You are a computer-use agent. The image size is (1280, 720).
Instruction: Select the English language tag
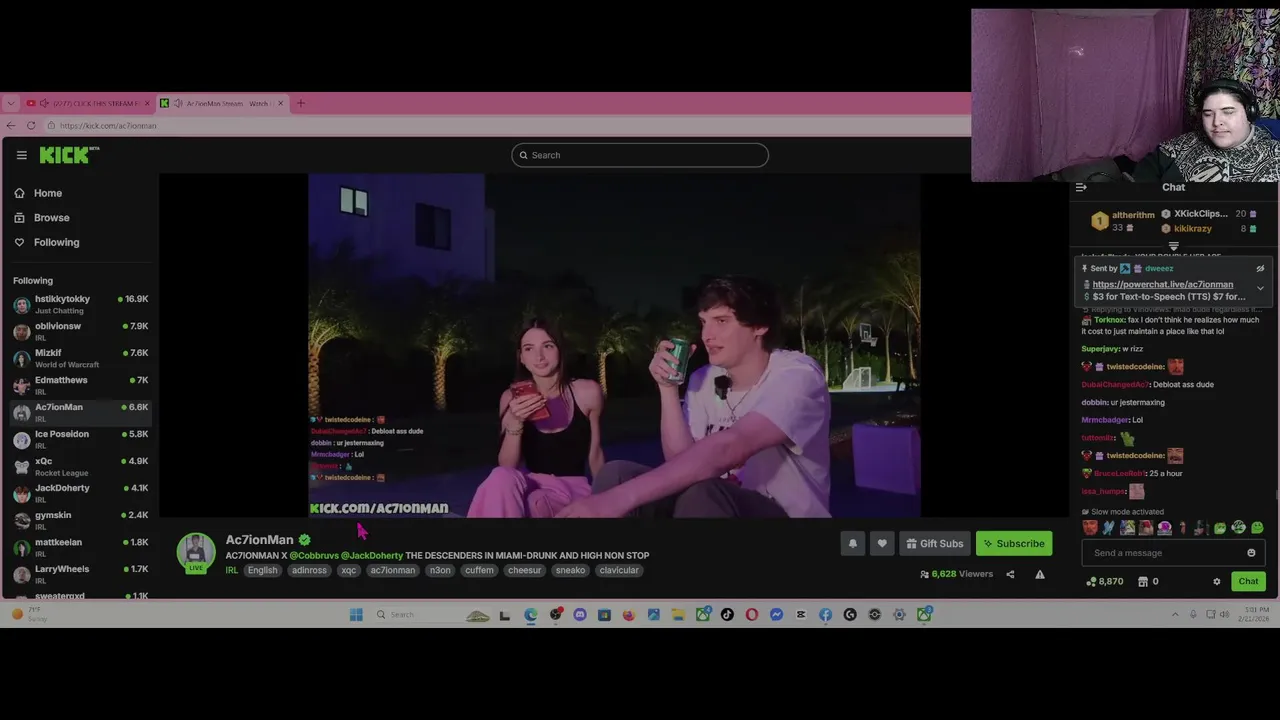pos(262,570)
